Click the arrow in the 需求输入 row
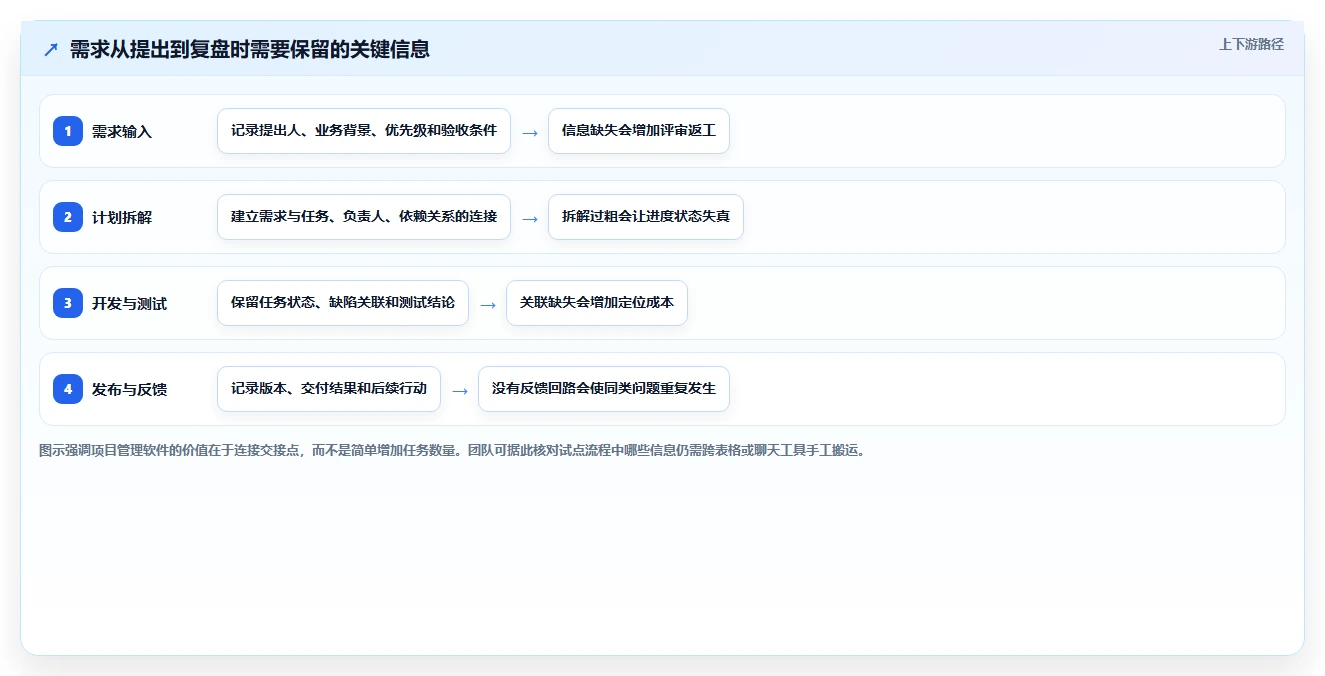1325x676 pixels. click(530, 132)
